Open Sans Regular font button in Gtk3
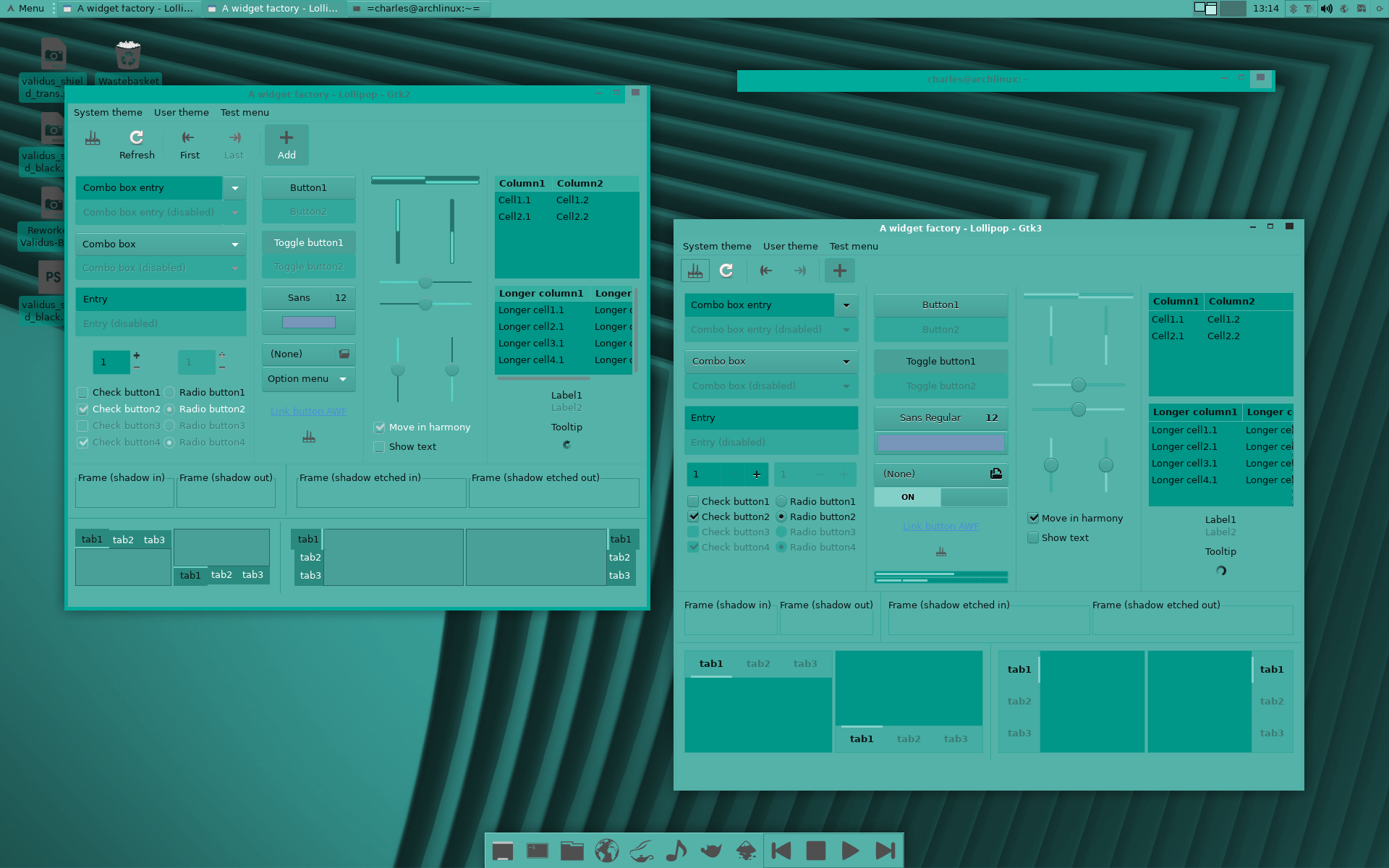The image size is (1389, 868). [940, 417]
